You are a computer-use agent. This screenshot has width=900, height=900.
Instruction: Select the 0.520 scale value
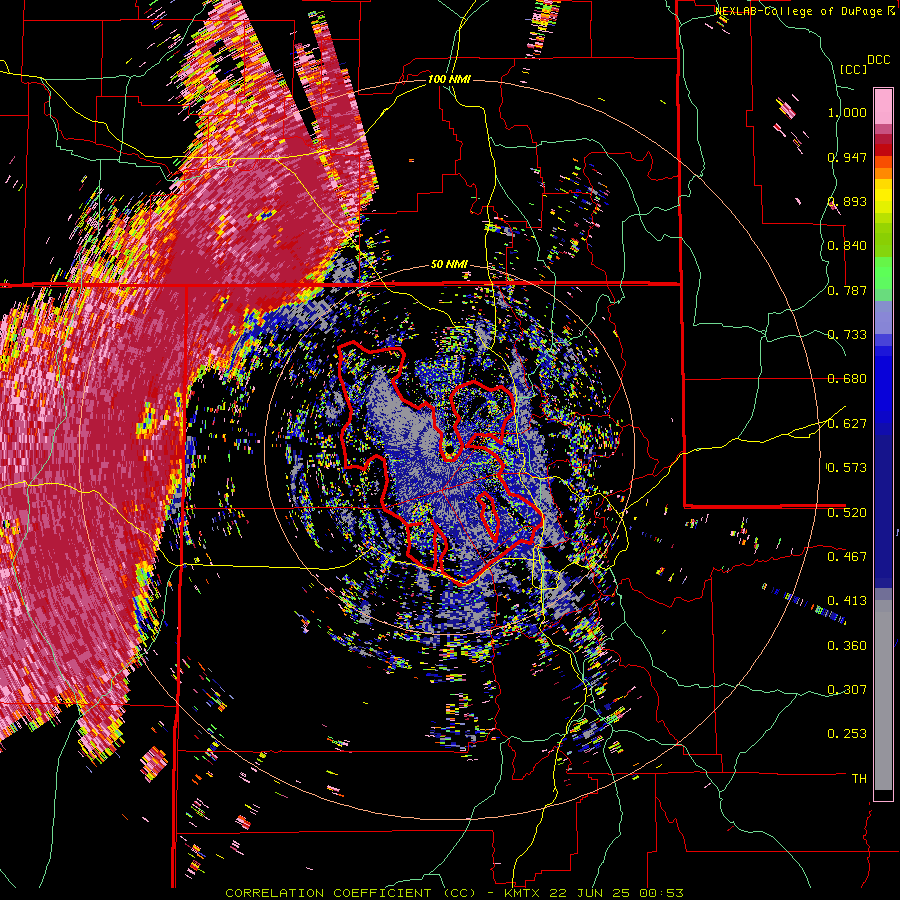pyautogui.click(x=847, y=513)
